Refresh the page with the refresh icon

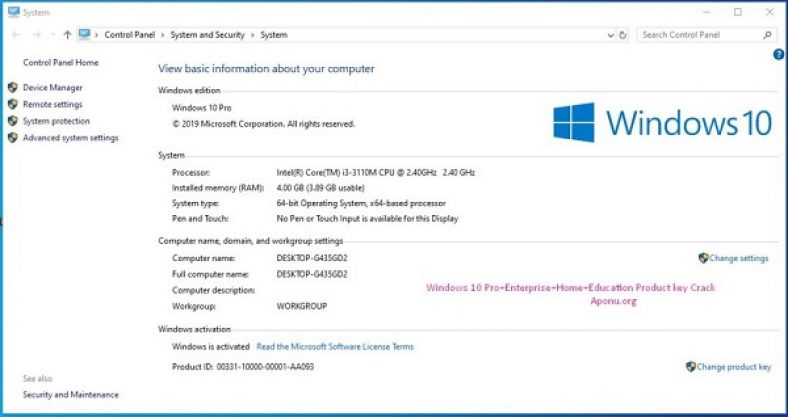(x=623, y=35)
